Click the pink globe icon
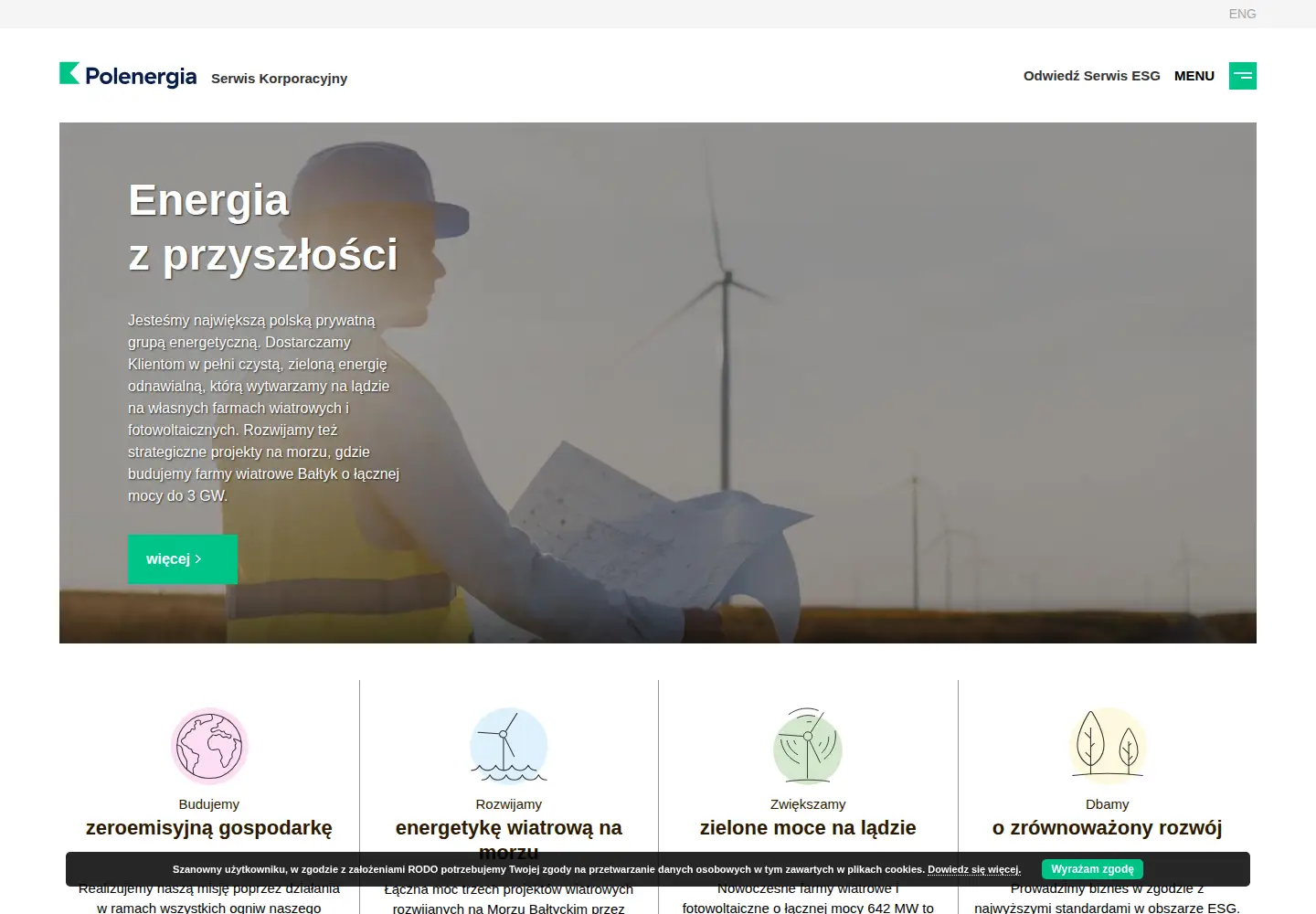This screenshot has height=914, width=1316. click(209, 746)
